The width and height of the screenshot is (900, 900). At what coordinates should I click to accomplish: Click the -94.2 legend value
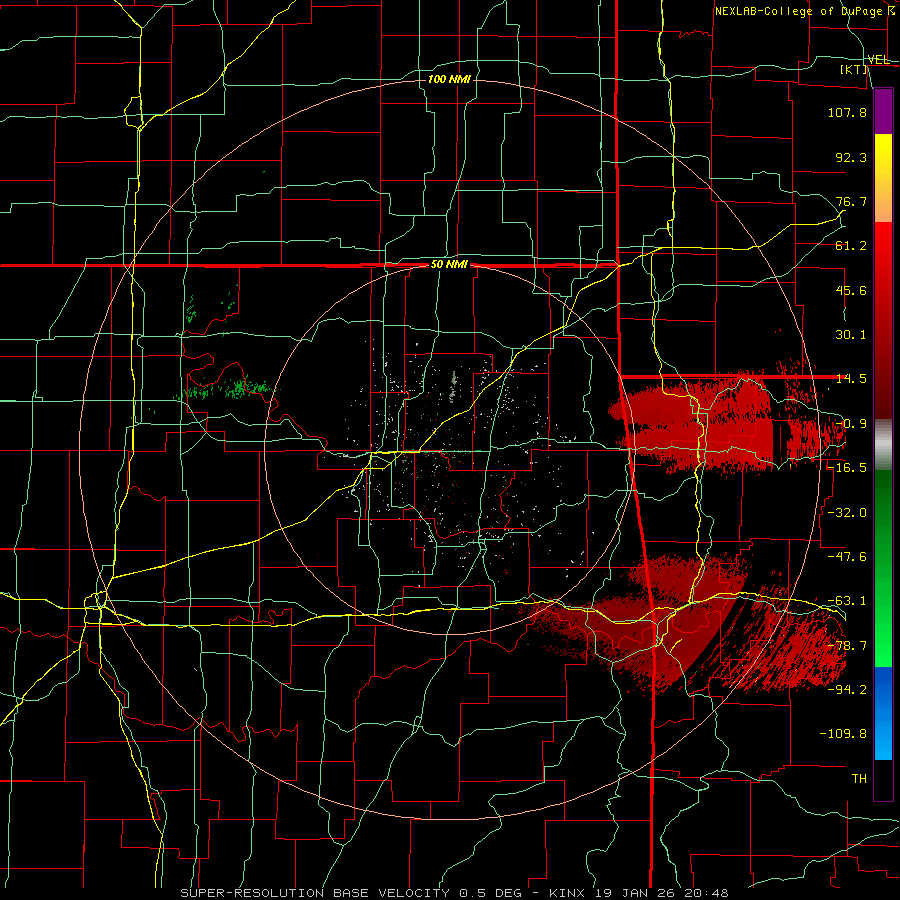[847, 690]
